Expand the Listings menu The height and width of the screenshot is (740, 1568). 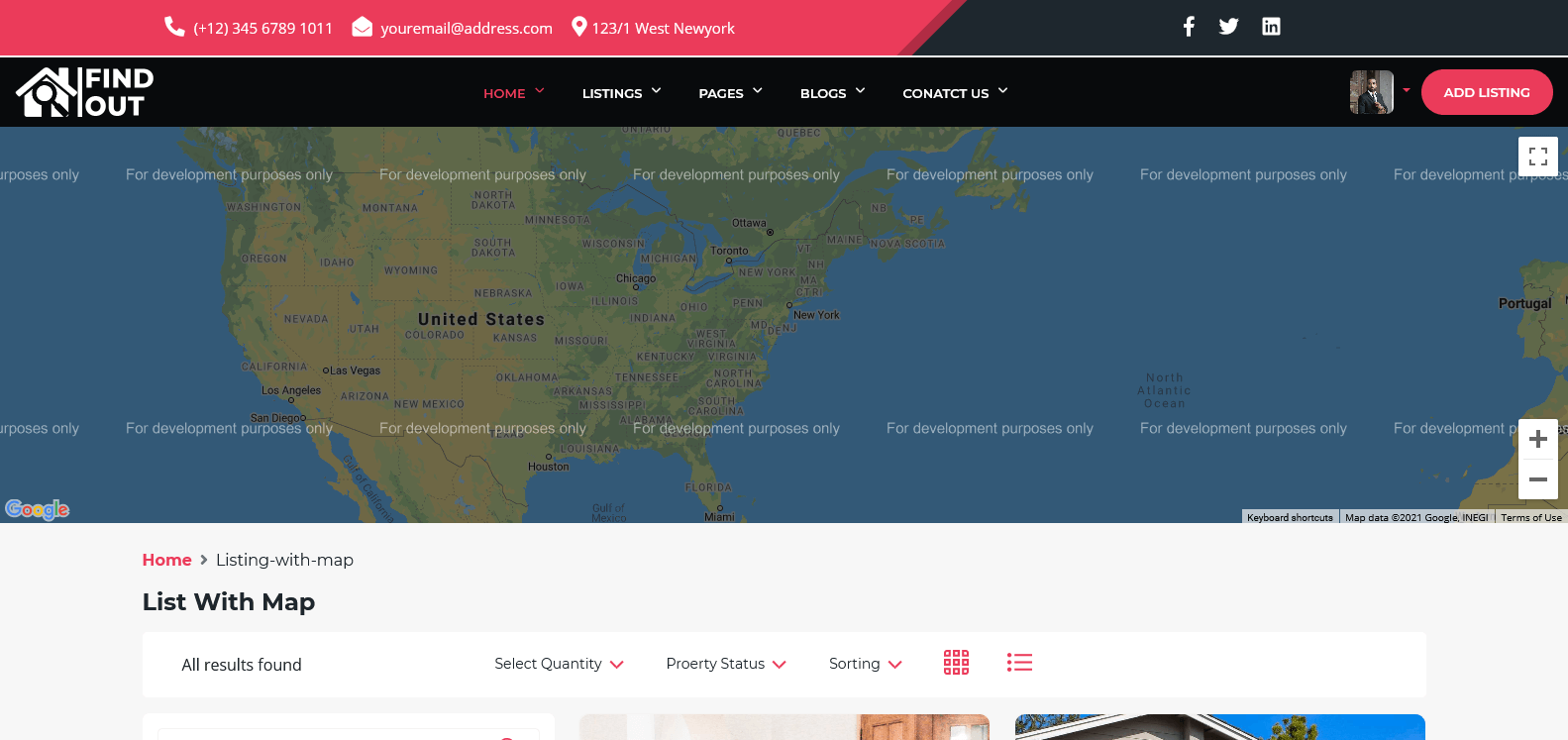pos(621,93)
